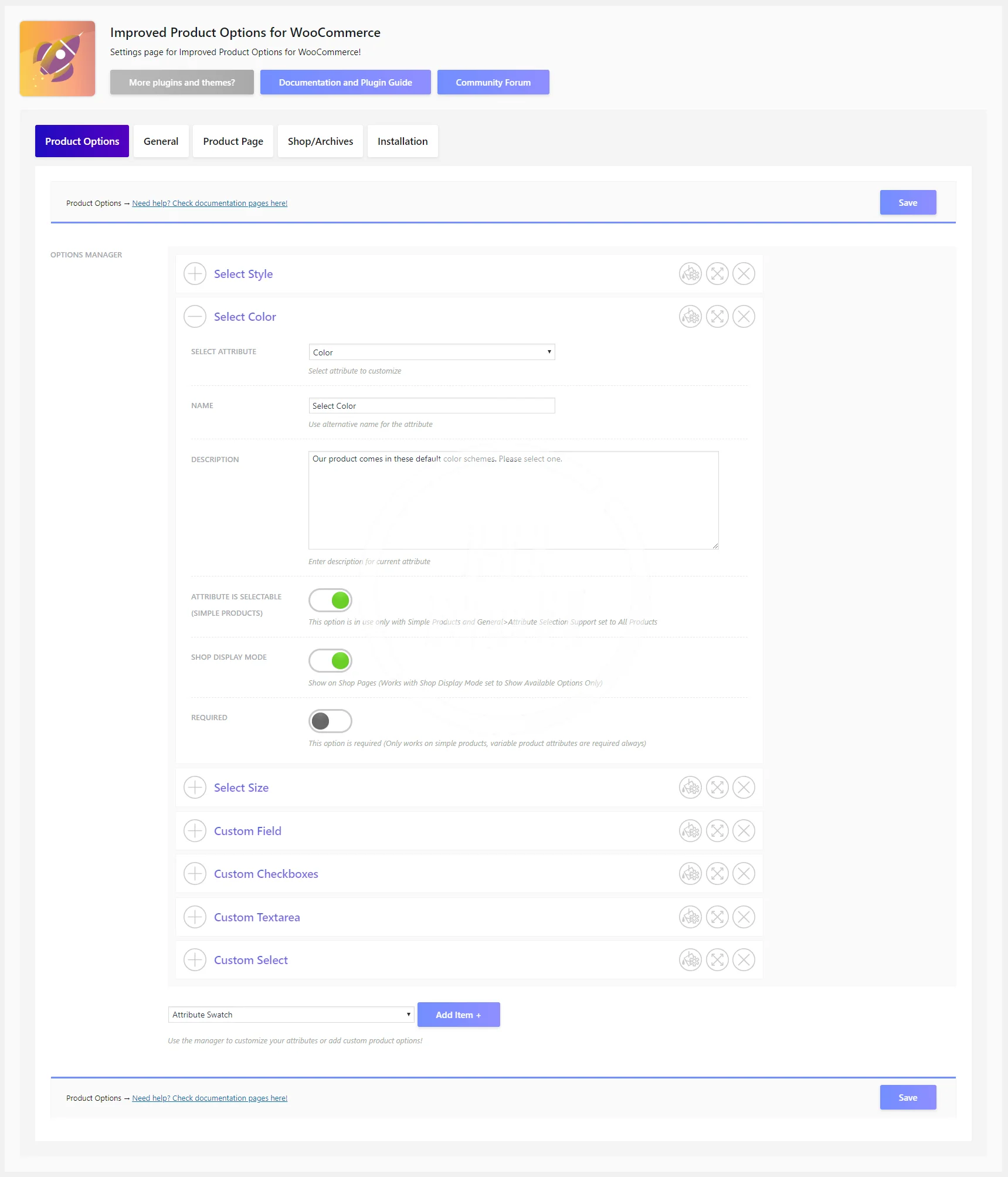The image size is (1008, 1177).
Task: Delete the Custom Textarea item
Action: pos(744,917)
